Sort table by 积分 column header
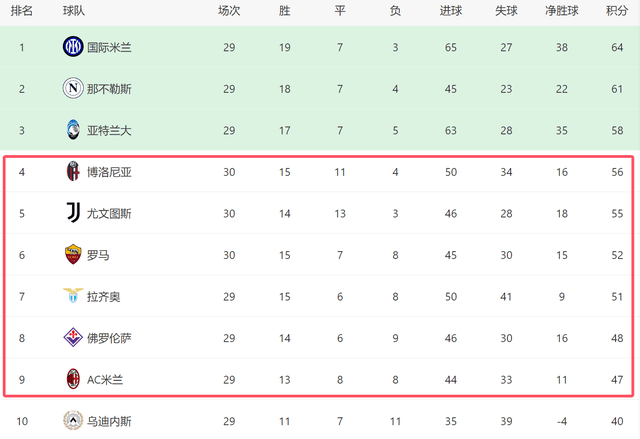The width and height of the screenshot is (640, 439). pos(617,11)
